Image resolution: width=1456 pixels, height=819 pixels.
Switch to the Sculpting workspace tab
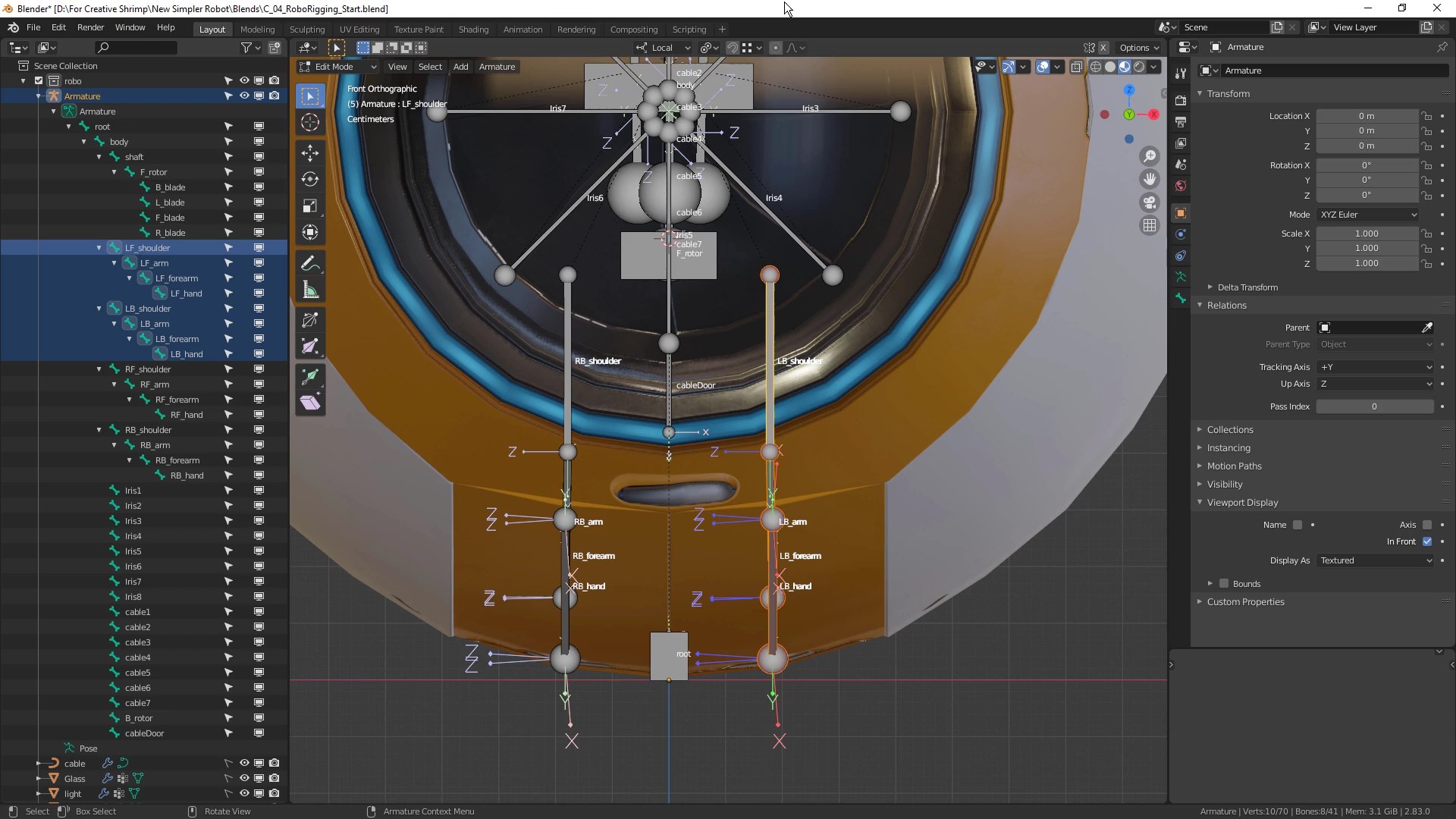(x=306, y=30)
